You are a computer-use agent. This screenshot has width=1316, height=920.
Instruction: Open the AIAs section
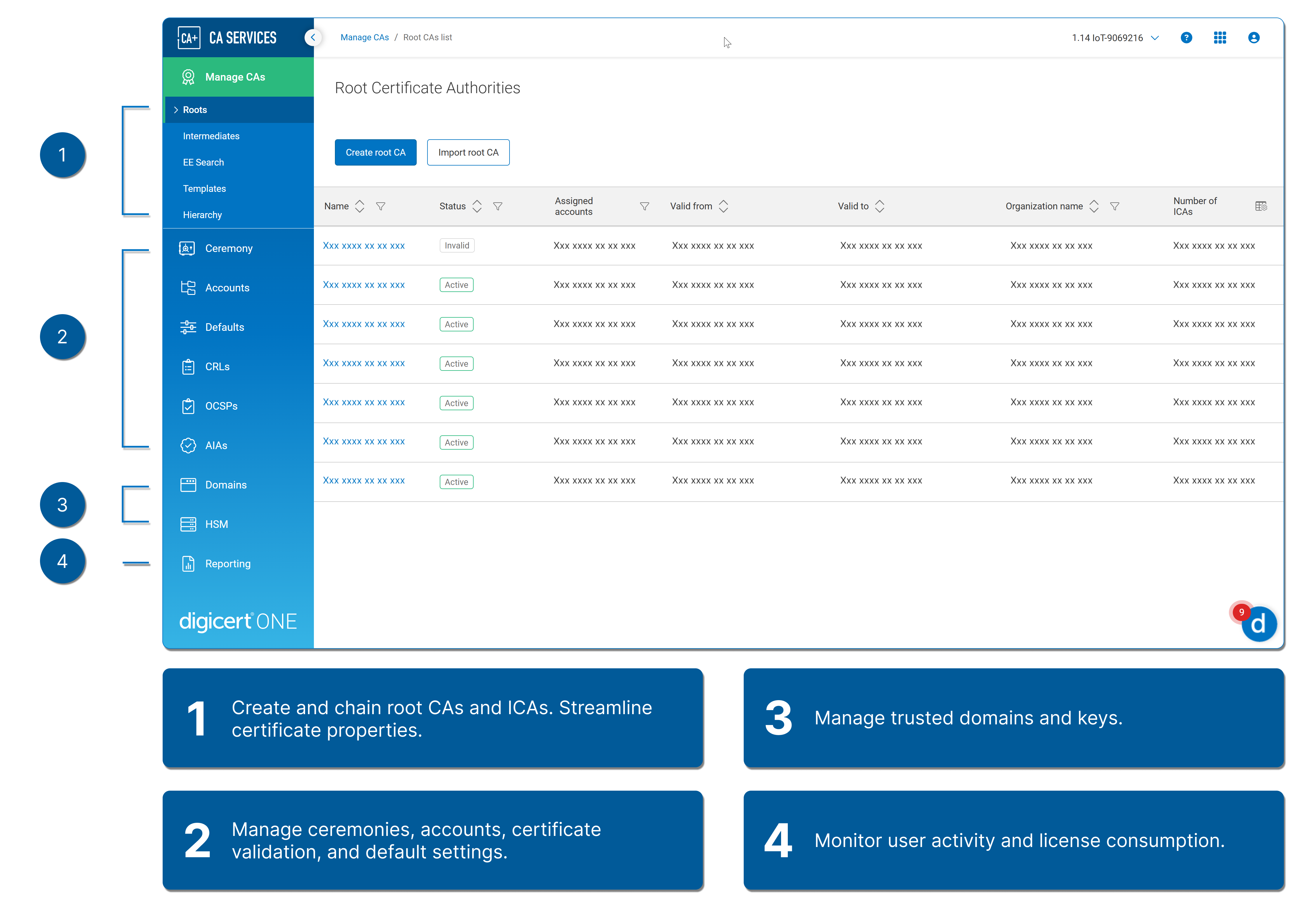pos(216,445)
